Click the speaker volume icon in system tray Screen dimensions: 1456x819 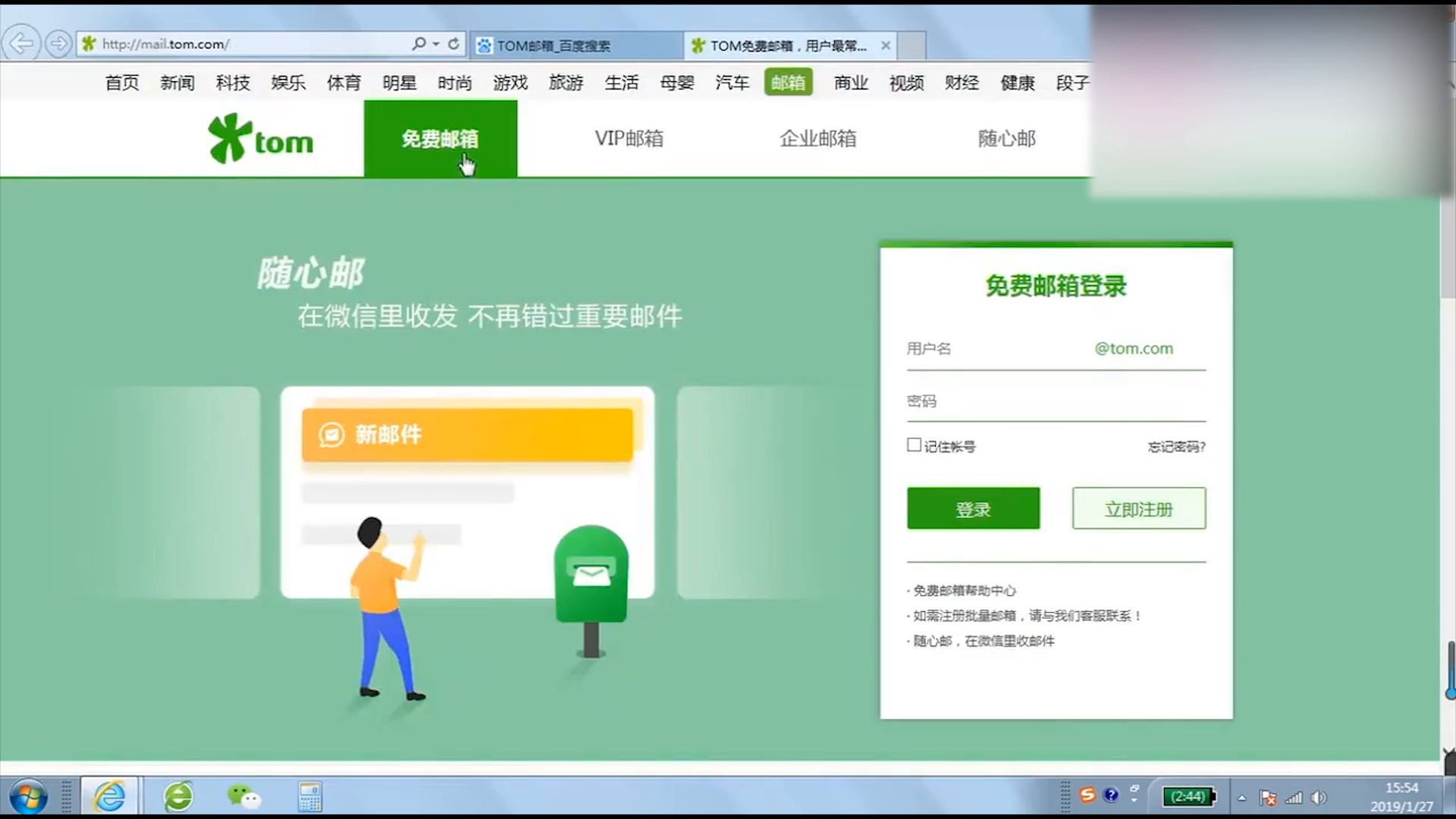point(1319,796)
